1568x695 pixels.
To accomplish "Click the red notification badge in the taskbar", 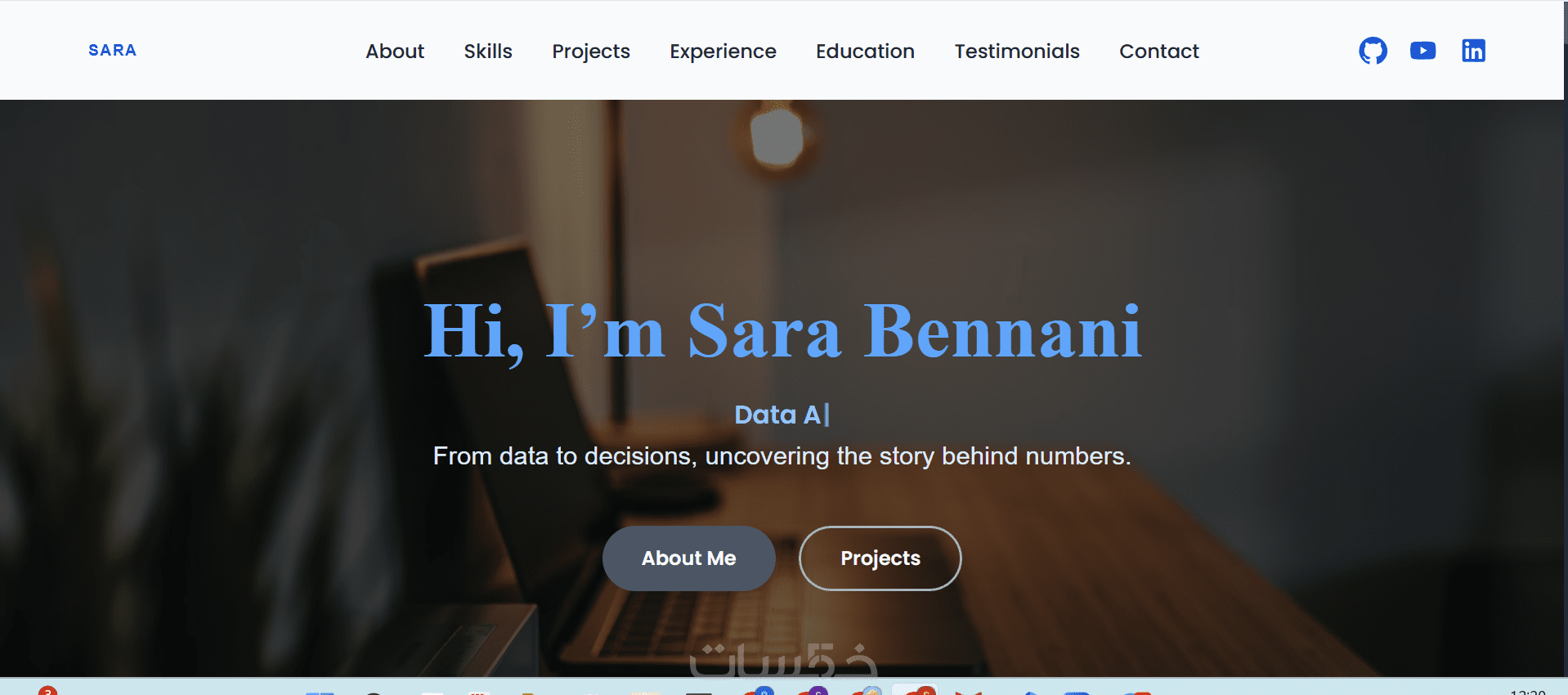I will [x=48, y=691].
